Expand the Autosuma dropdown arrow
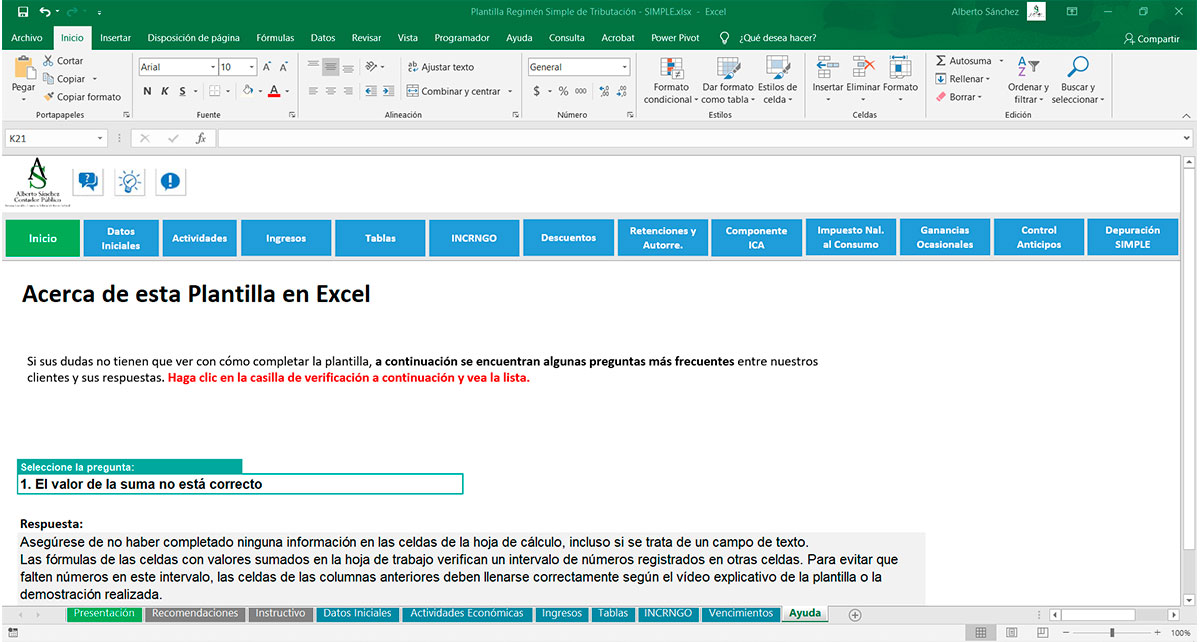Screen dimensions: 1200x642 coord(1000,61)
